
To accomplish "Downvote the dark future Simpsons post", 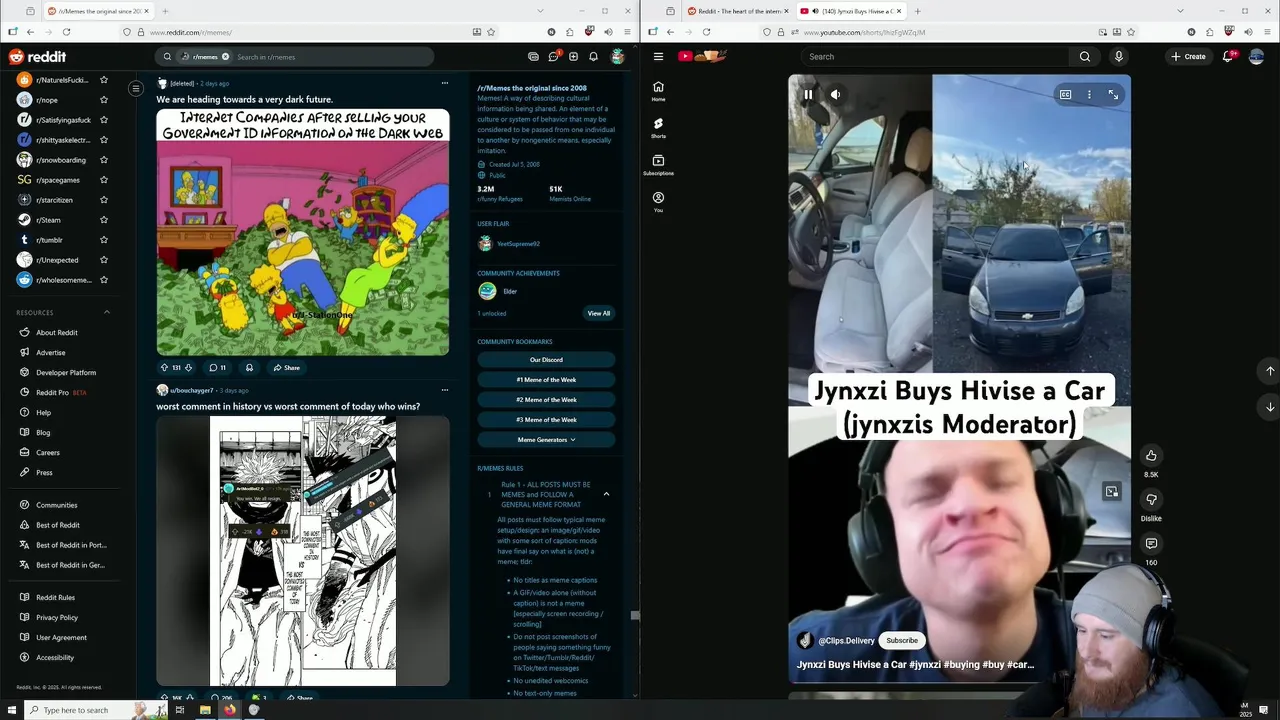I will [x=188, y=367].
